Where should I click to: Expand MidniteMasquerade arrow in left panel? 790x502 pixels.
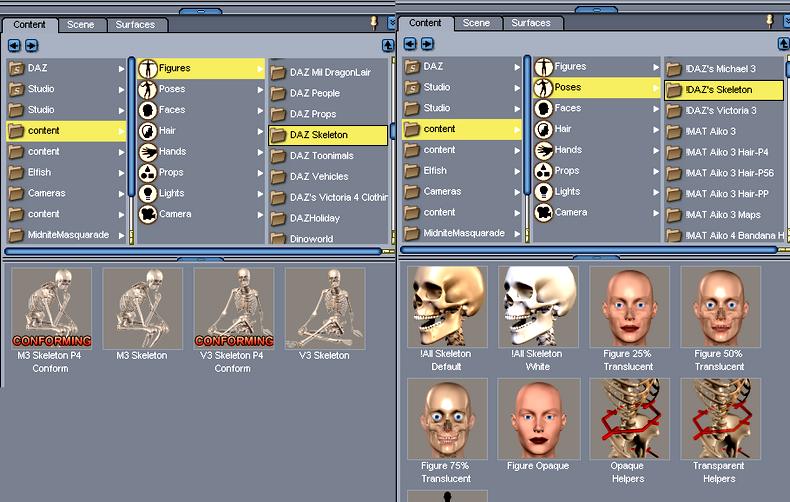pyautogui.click(x=121, y=235)
